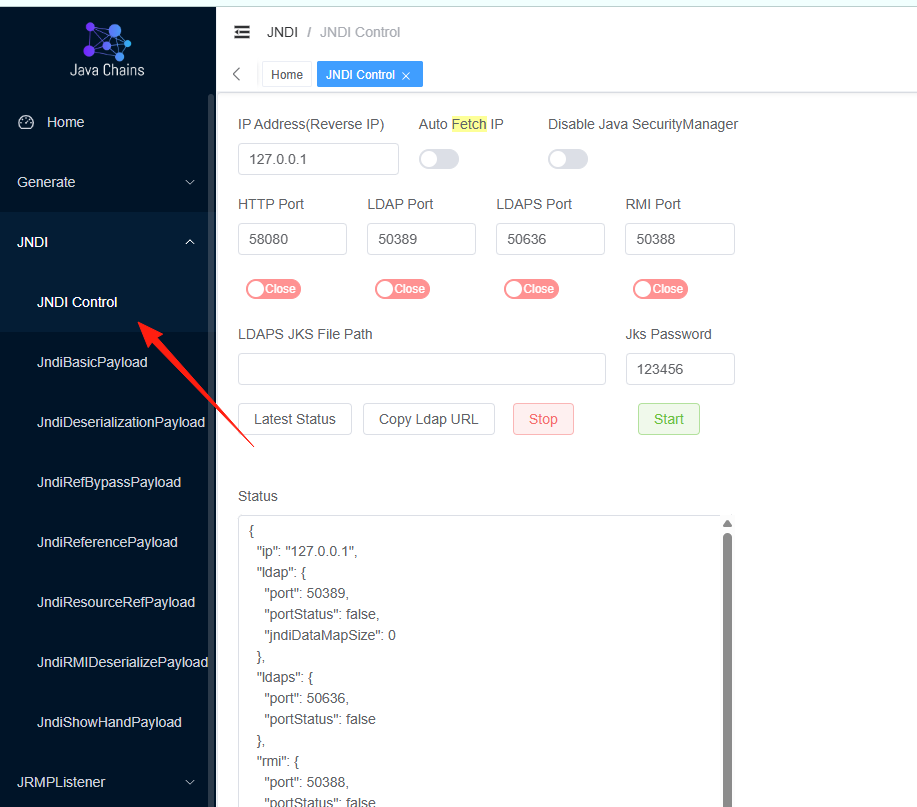Click the Status heading label
This screenshot has width=917, height=807.
258,496
